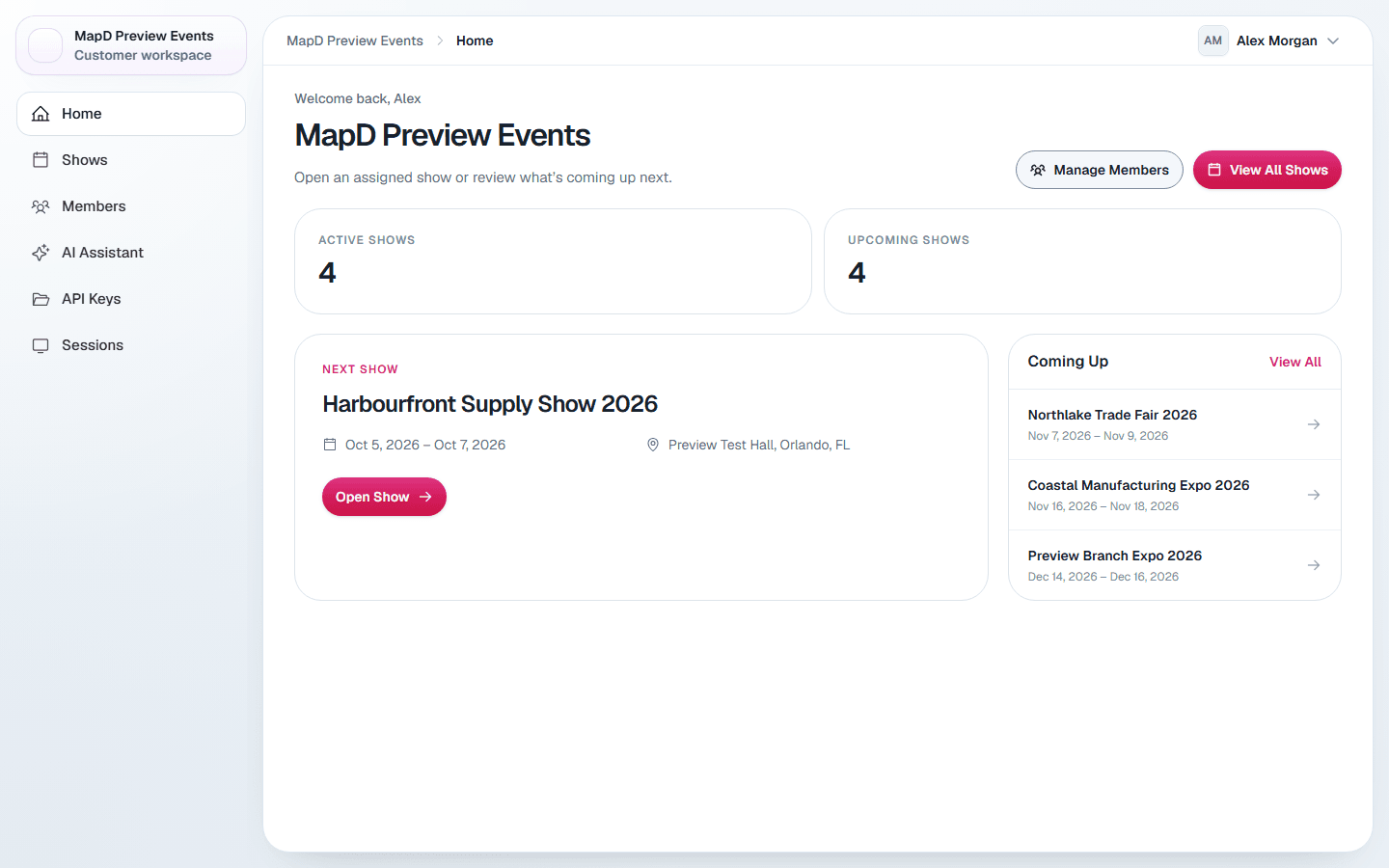
Task: Click the 'Oct 5, 2026 – Oct 7, 2026' date text
Action: 425,445
